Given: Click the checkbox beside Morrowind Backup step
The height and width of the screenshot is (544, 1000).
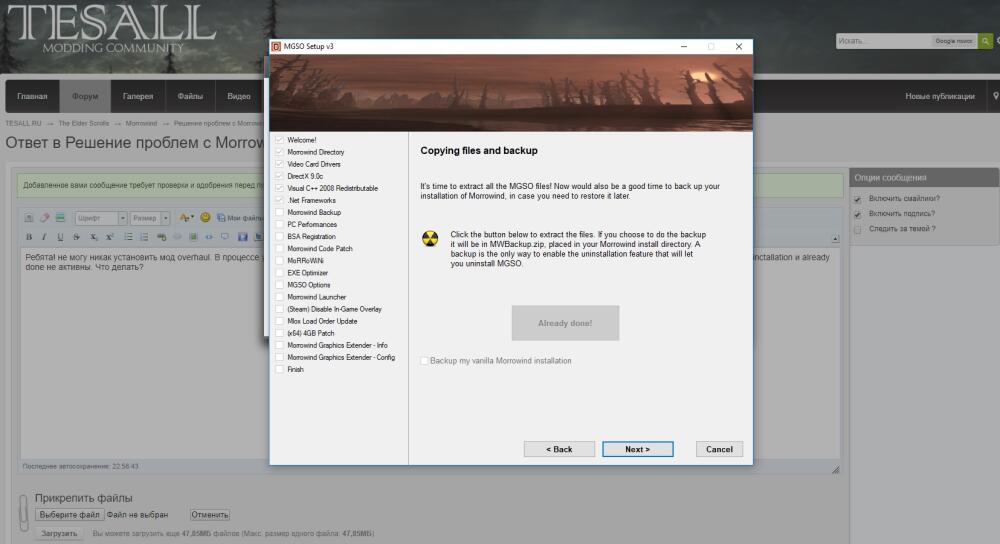Looking at the screenshot, I should point(279,212).
